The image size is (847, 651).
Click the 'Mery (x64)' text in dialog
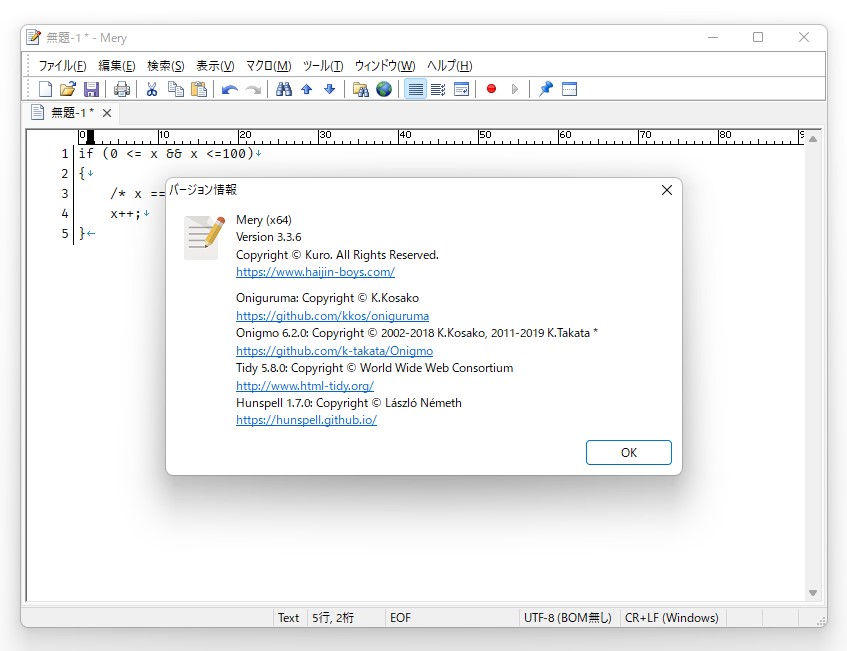click(x=264, y=220)
